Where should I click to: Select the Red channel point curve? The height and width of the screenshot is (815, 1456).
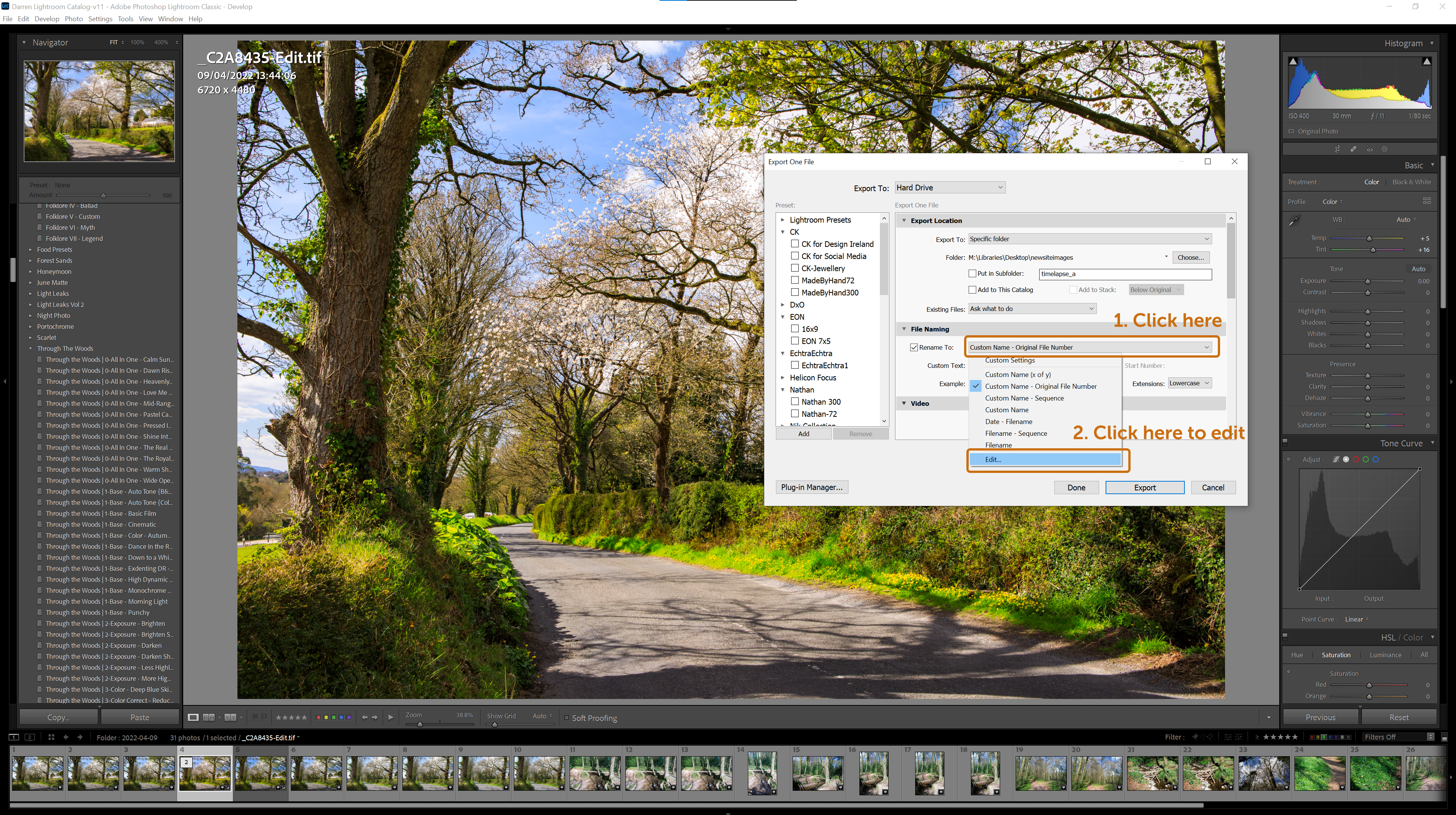(1356, 460)
